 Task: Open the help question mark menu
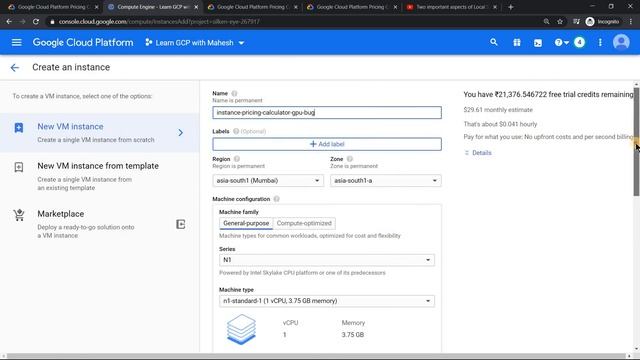click(x=561, y=42)
